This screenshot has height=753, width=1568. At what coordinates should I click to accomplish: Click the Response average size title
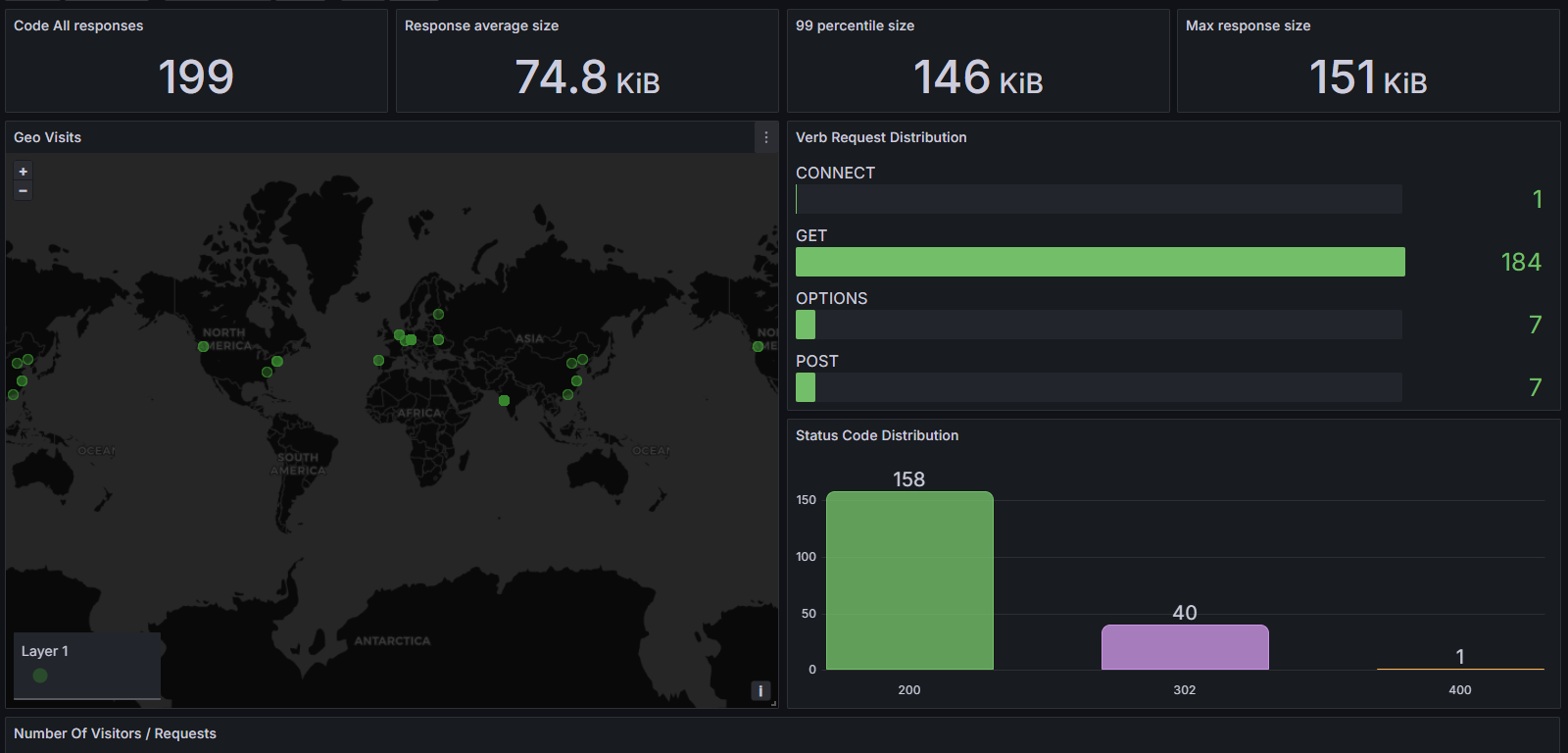click(x=481, y=25)
